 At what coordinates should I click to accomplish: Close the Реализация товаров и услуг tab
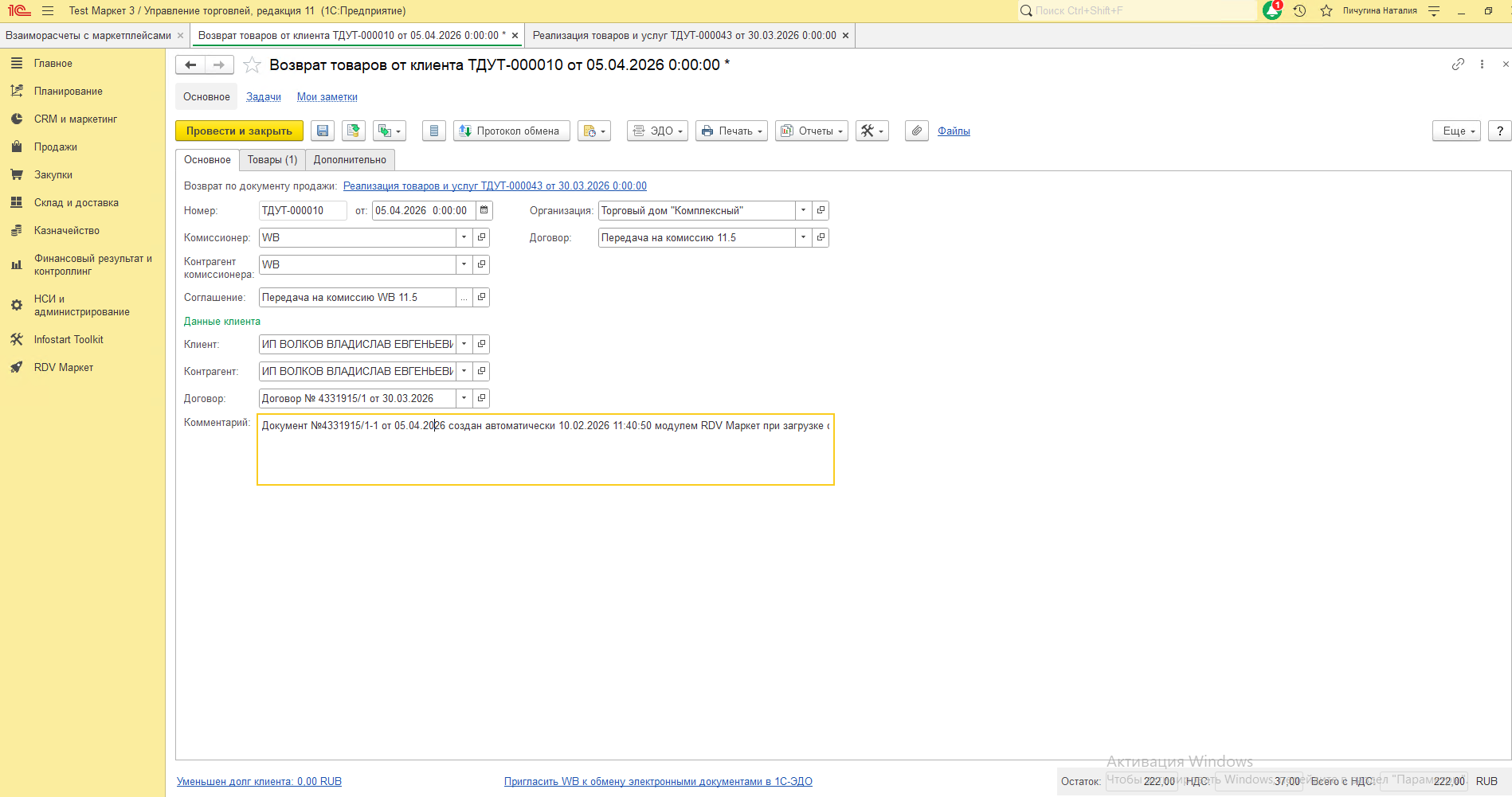click(x=845, y=36)
